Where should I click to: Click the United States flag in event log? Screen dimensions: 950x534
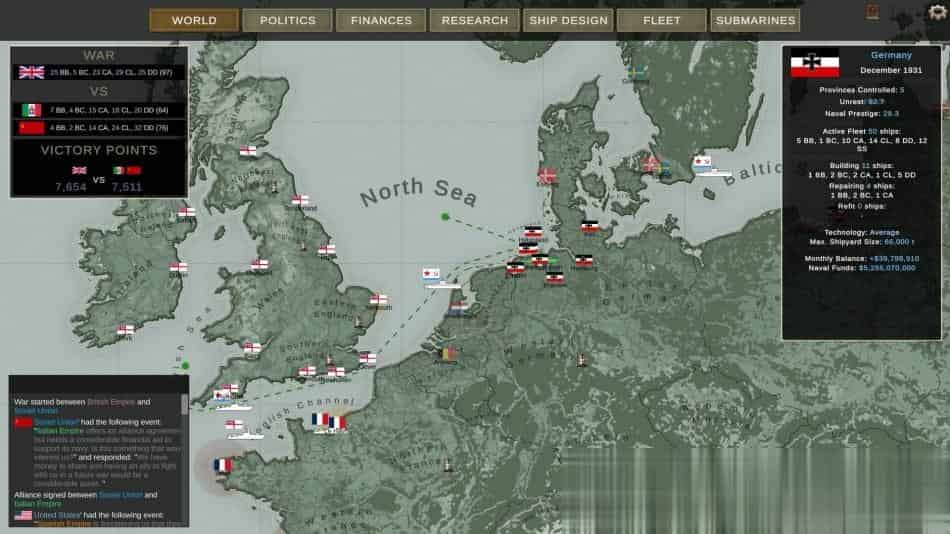click(x=23, y=516)
